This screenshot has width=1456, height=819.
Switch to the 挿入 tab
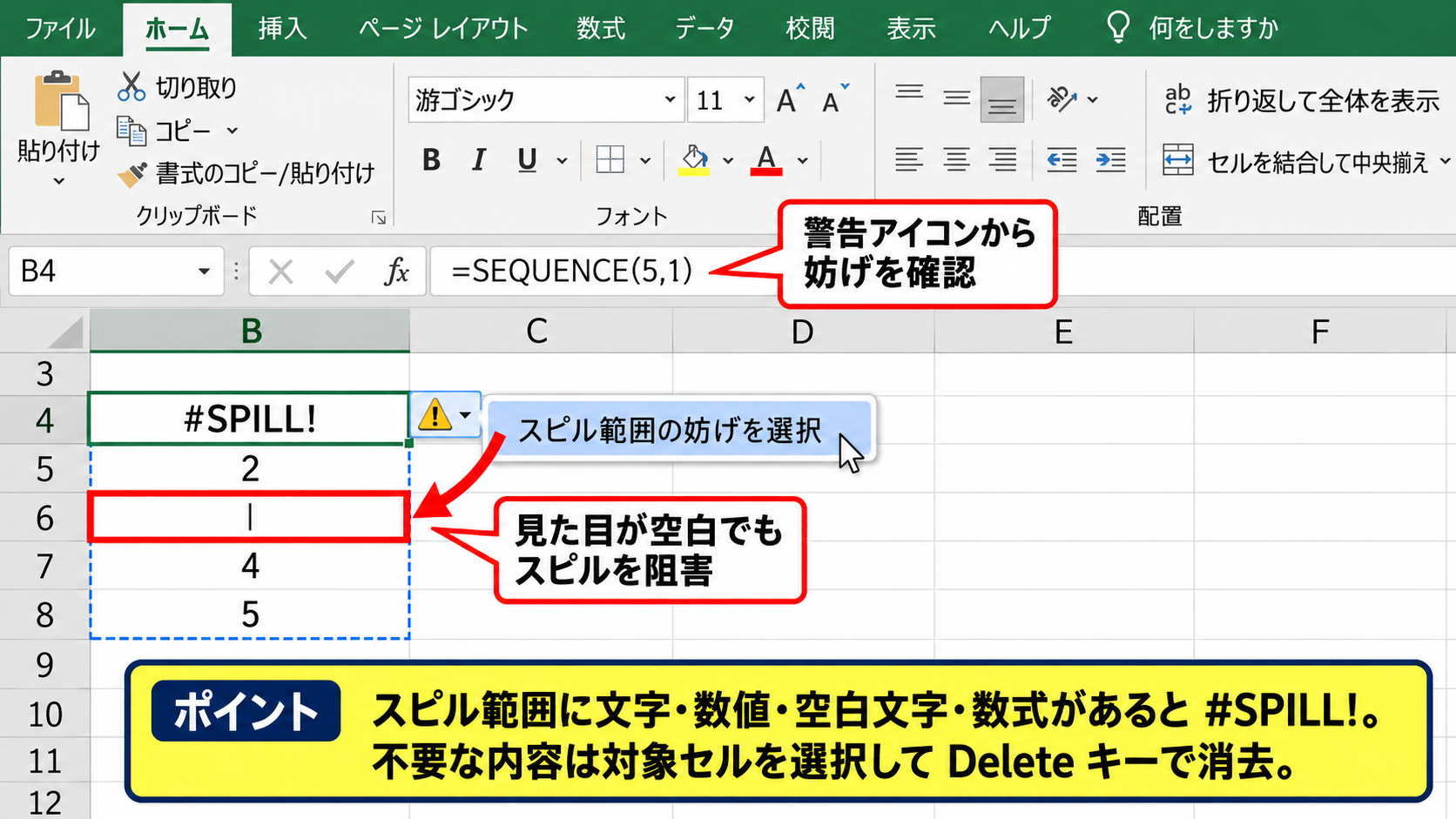(282, 29)
